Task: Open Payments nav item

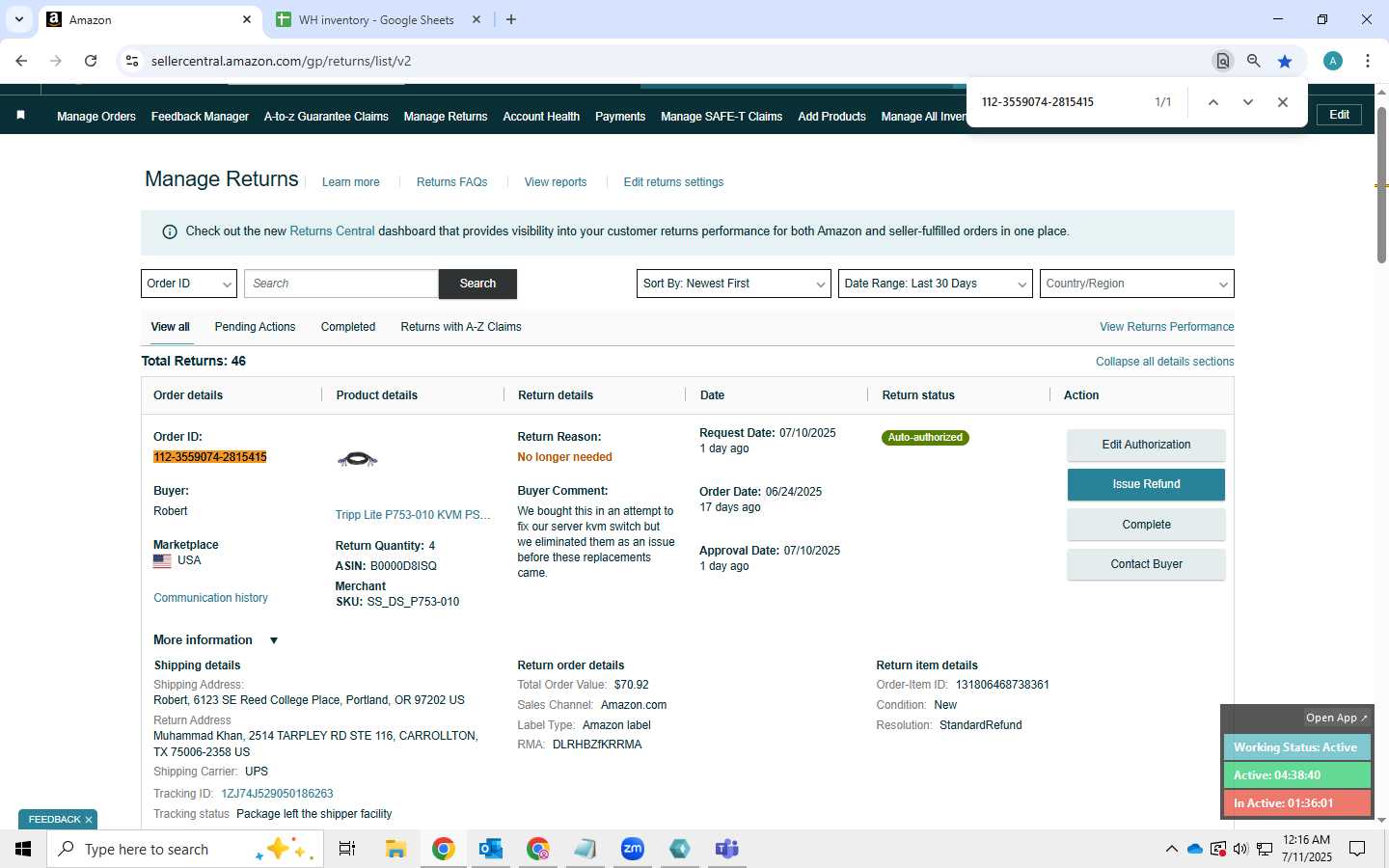Action: [620, 117]
